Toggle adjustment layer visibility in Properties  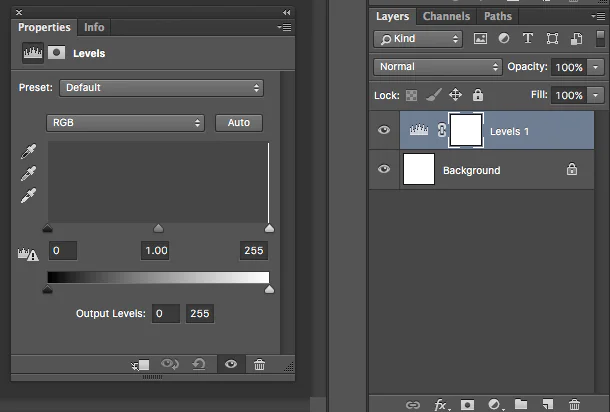pyautogui.click(x=231, y=364)
